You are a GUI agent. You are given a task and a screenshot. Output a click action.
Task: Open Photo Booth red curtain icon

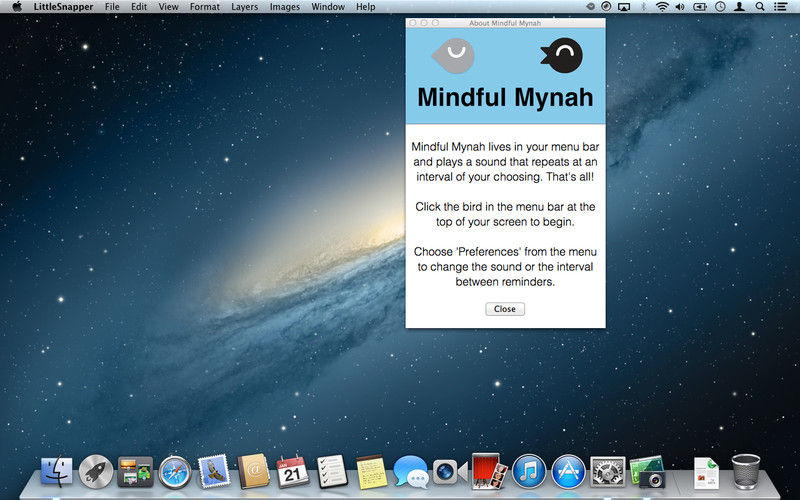(489, 471)
